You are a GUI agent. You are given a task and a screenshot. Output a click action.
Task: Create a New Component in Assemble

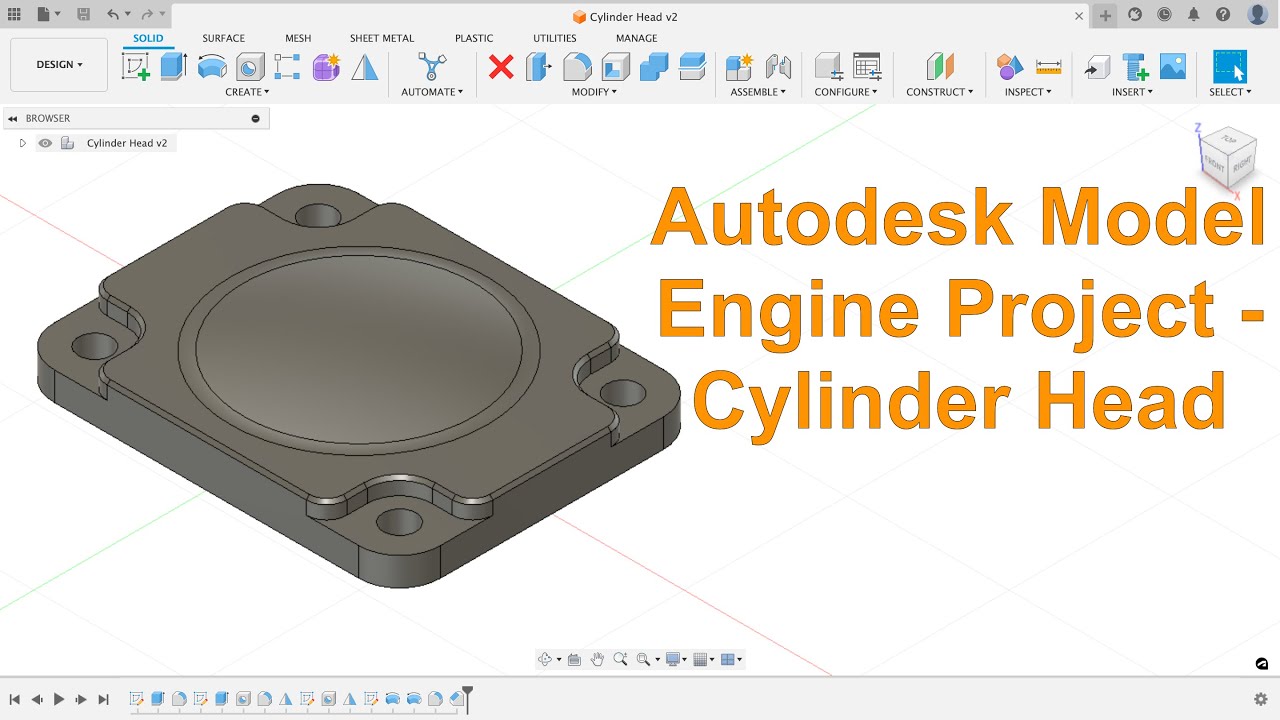point(739,67)
